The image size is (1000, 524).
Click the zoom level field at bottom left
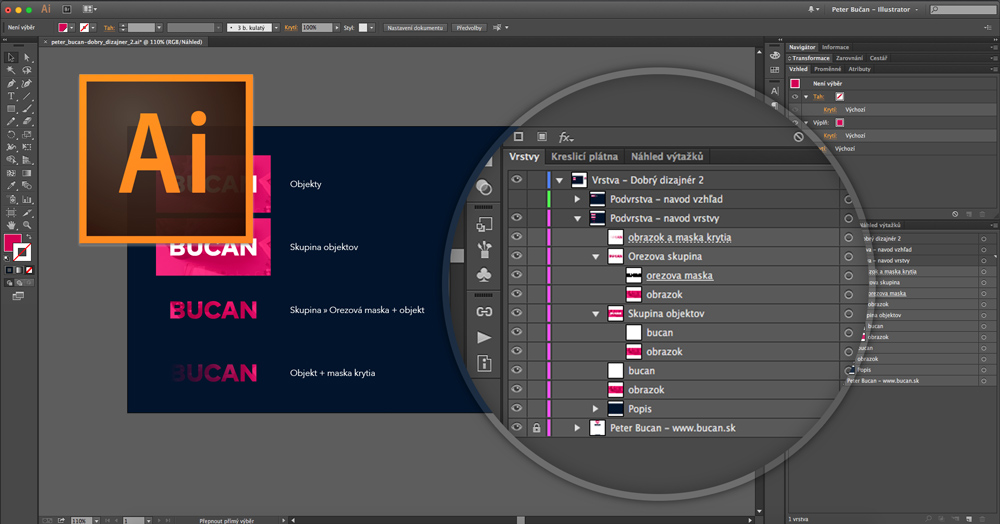point(80,520)
